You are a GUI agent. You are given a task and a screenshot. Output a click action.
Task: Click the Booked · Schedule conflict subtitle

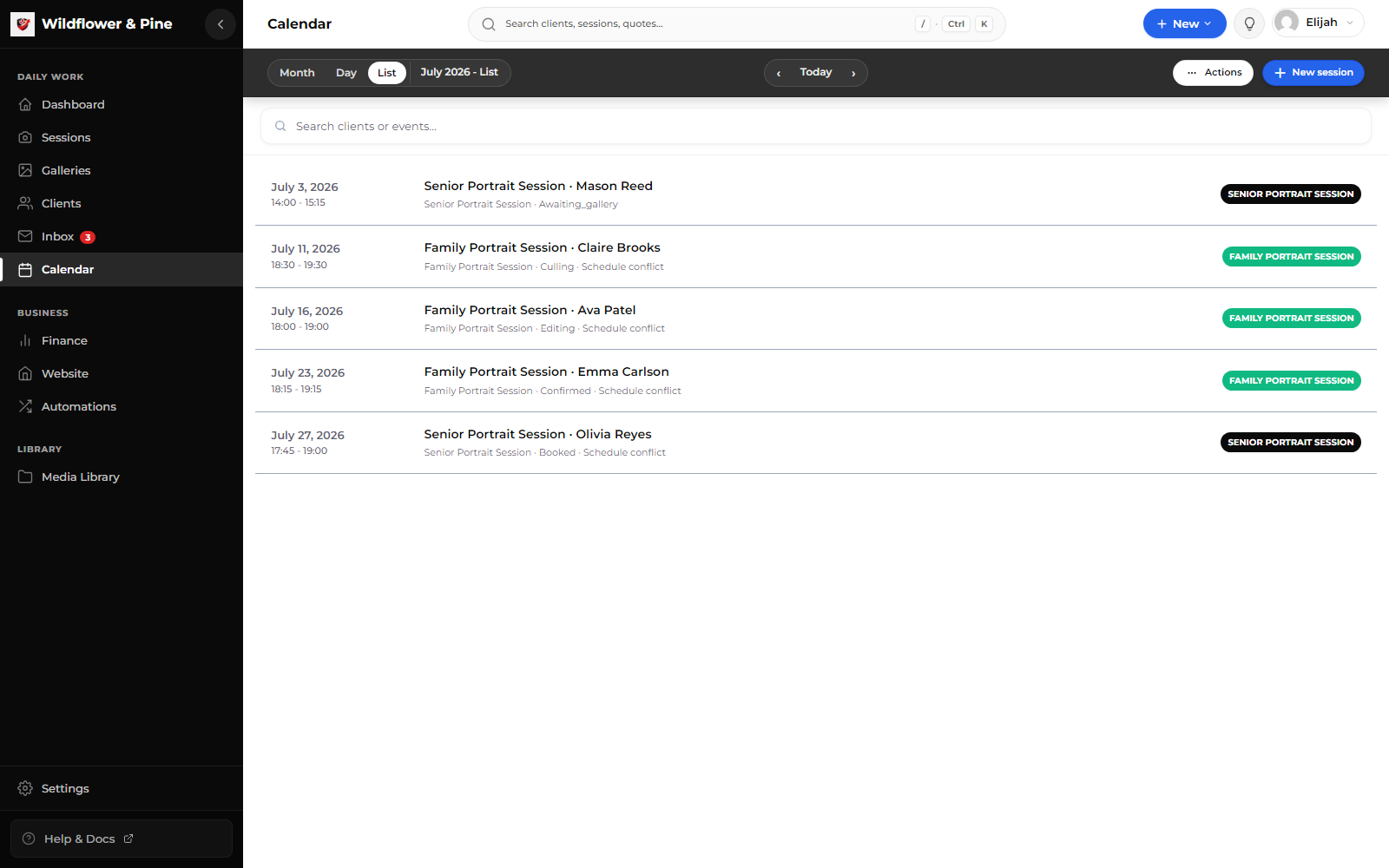pos(602,452)
